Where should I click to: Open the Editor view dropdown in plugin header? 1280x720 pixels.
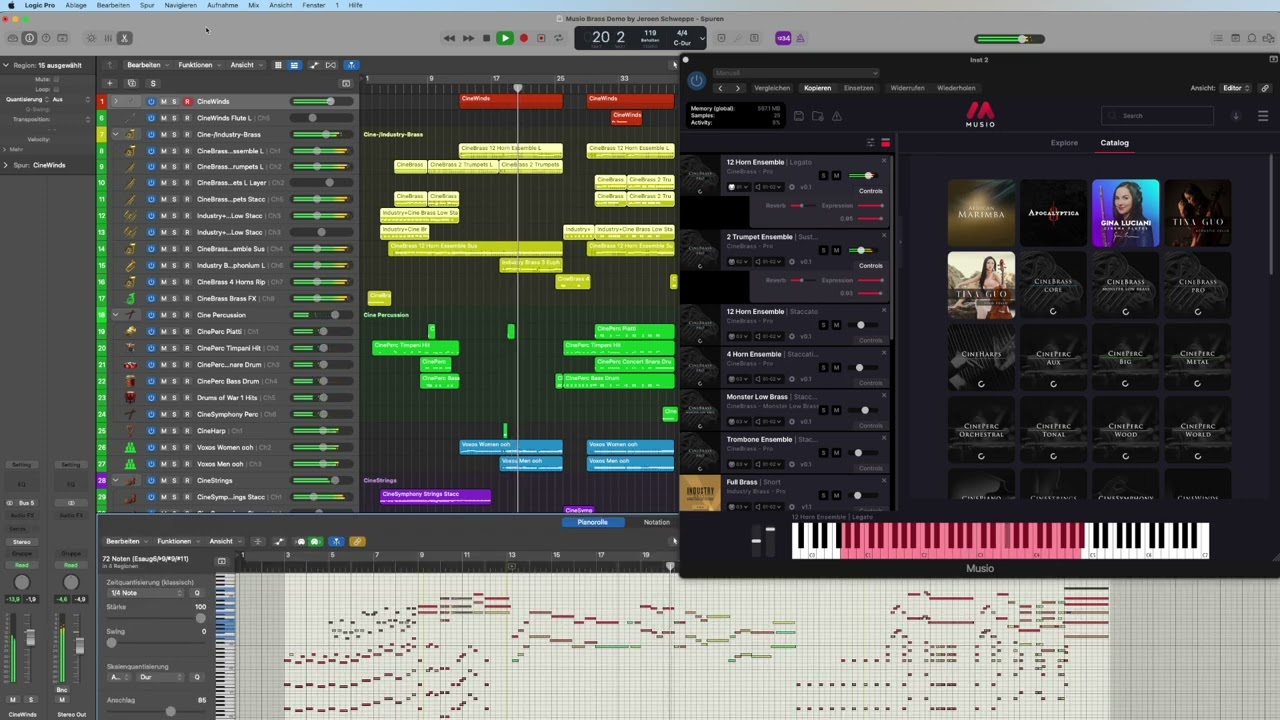(x=1236, y=88)
